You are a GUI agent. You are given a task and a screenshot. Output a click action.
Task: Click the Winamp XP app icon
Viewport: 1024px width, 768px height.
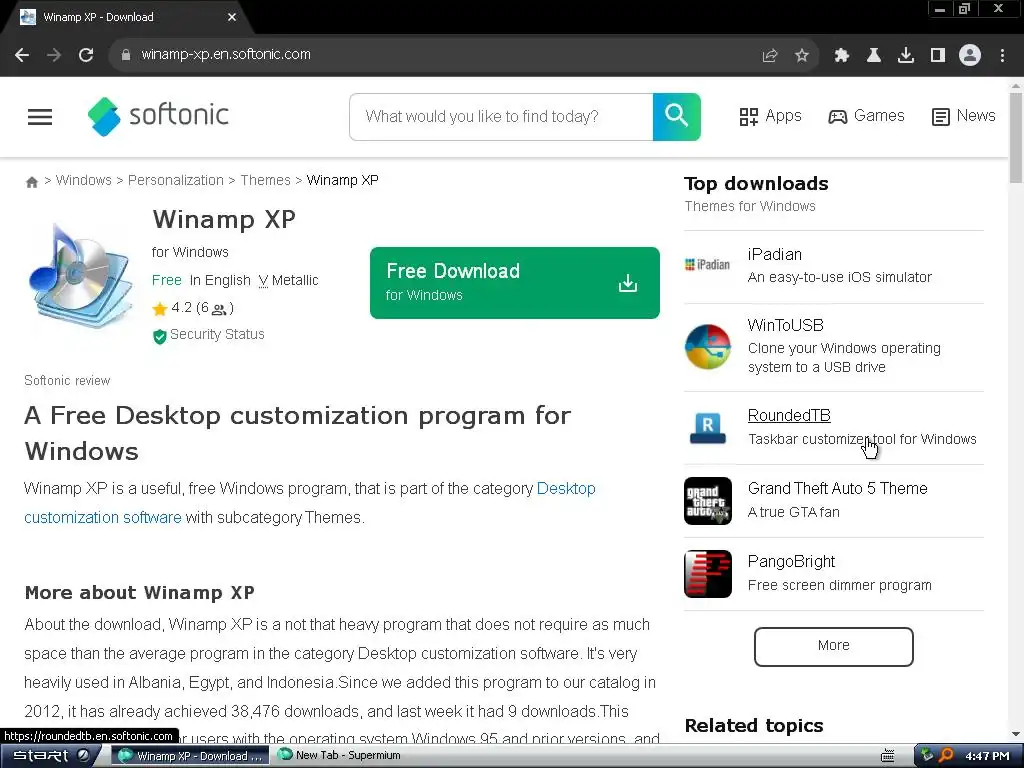click(x=80, y=275)
